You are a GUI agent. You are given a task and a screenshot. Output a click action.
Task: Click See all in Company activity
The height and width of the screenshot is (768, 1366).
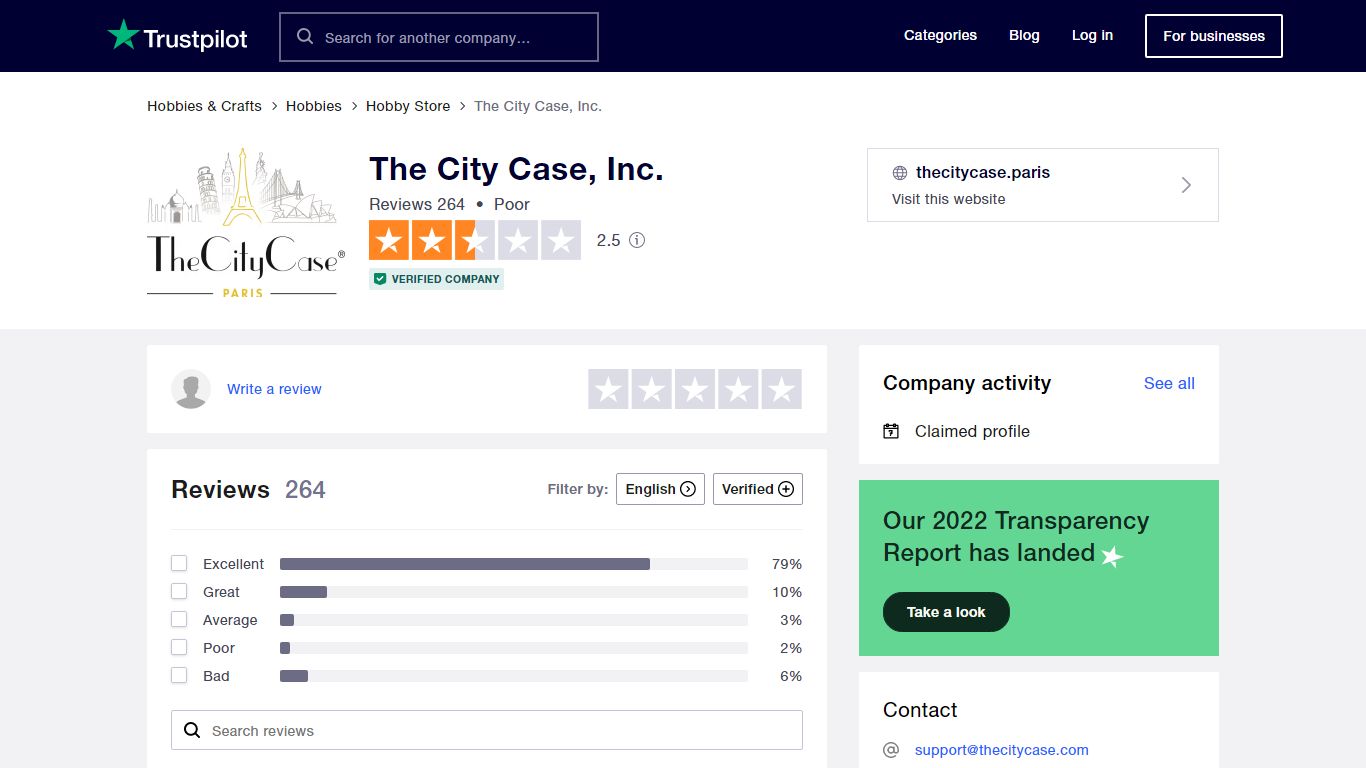pyautogui.click(x=1169, y=383)
